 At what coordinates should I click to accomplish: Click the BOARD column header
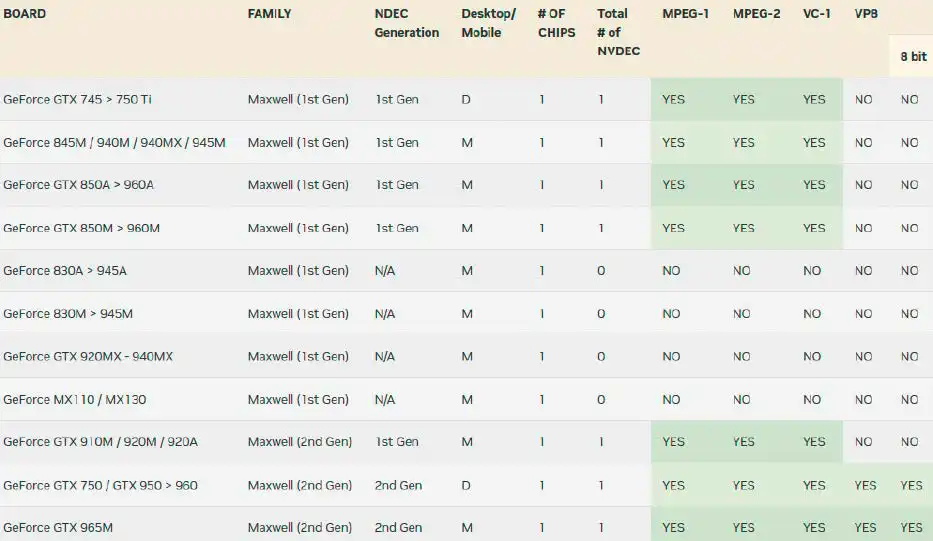(25, 14)
